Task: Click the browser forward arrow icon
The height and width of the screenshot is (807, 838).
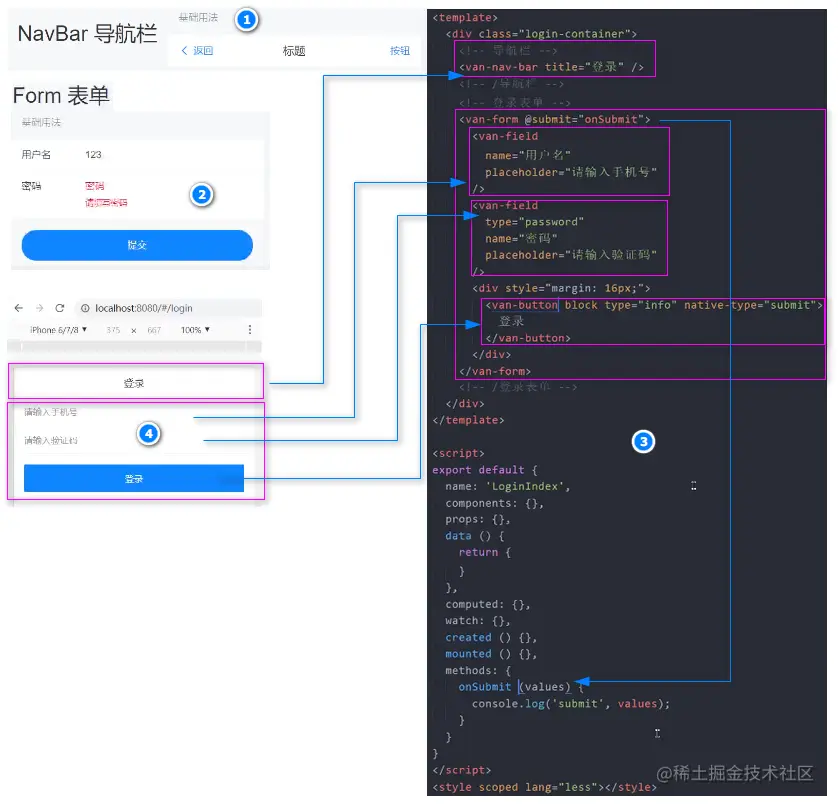Action: click(x=39, y=308)
